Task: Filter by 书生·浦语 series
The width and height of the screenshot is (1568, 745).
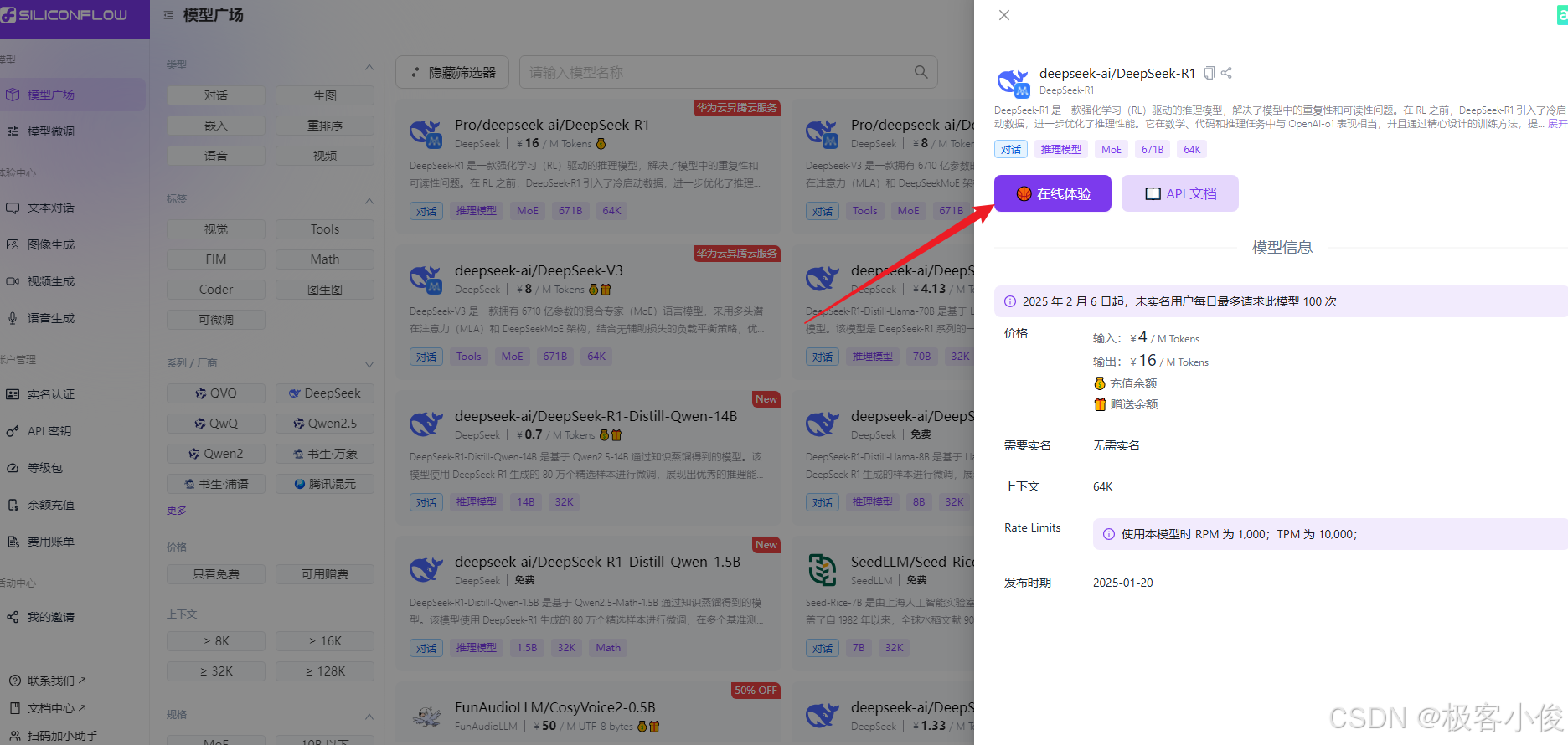Action: click(x=216, y=484)
